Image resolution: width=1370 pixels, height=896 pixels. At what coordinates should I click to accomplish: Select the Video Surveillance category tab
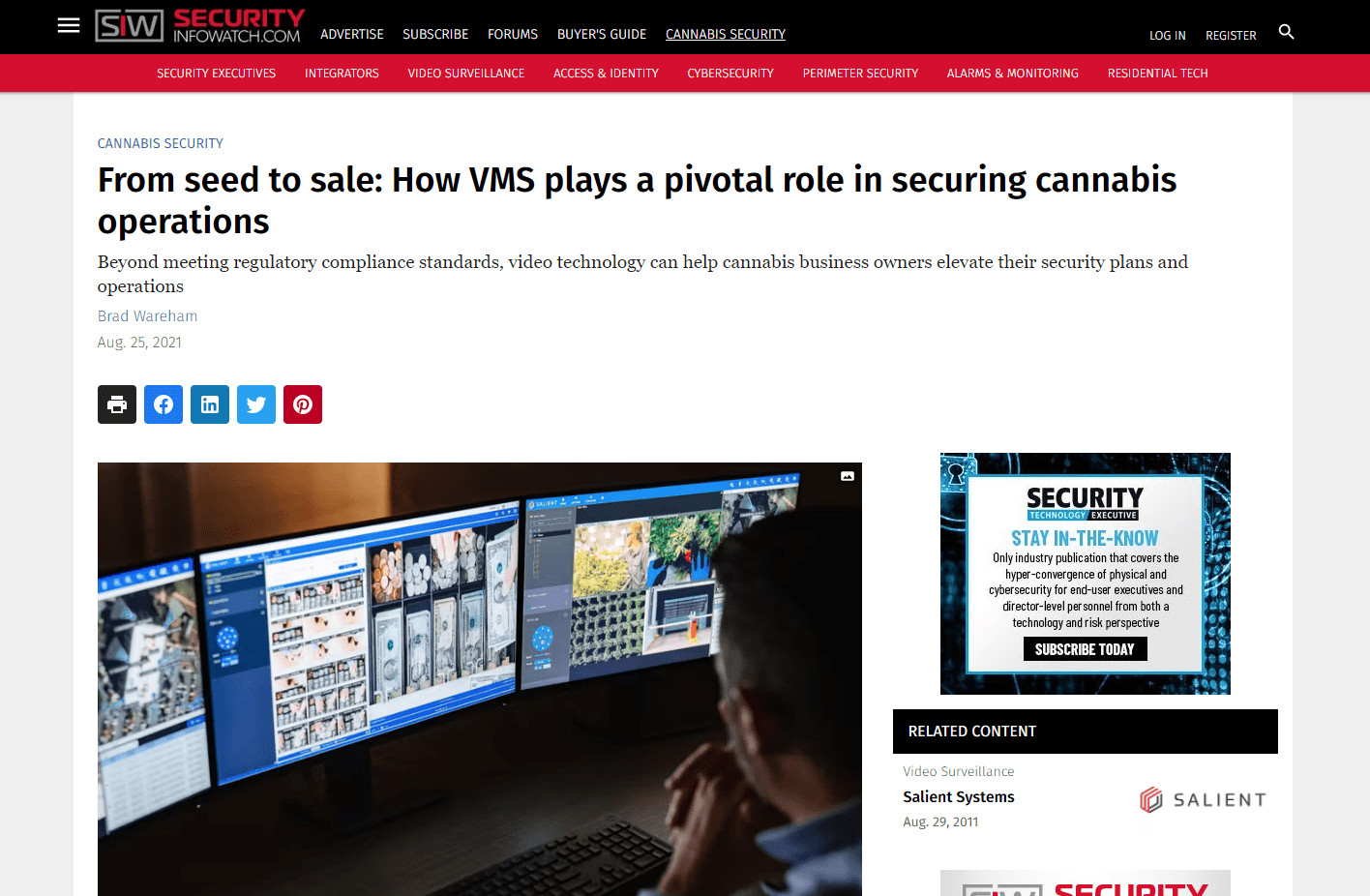[x=466, y=74]
